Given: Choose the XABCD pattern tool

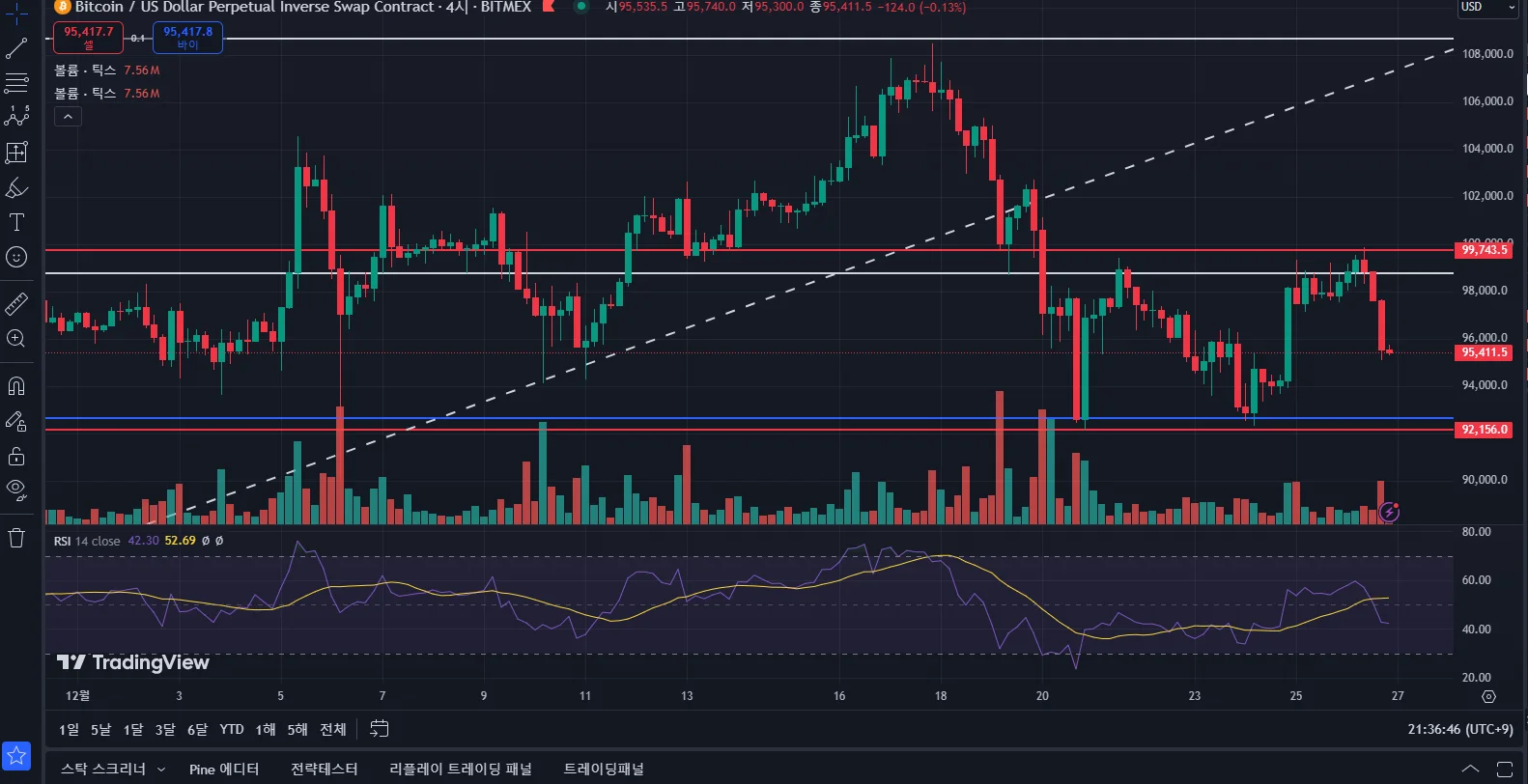Looking at the screenshot, I should click(16, 117).
